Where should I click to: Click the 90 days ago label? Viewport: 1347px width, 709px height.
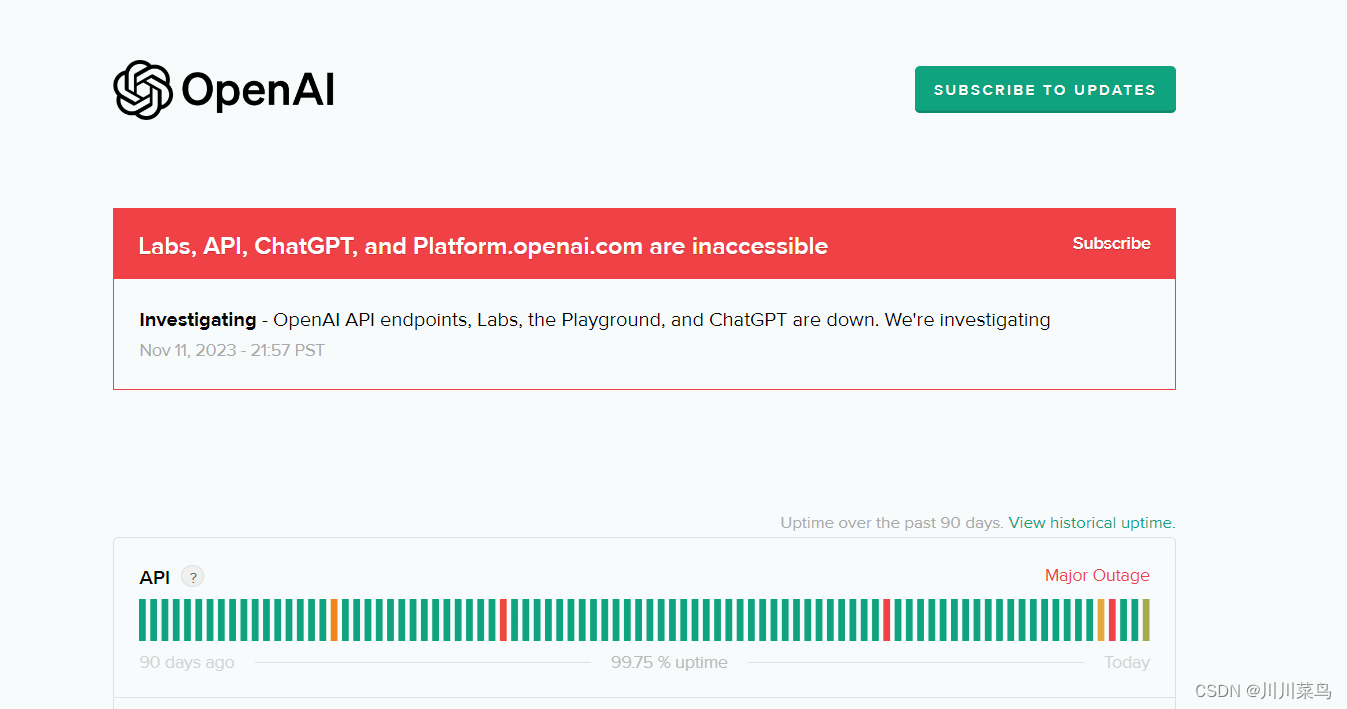pyautogui.click(x=187, y=663)
